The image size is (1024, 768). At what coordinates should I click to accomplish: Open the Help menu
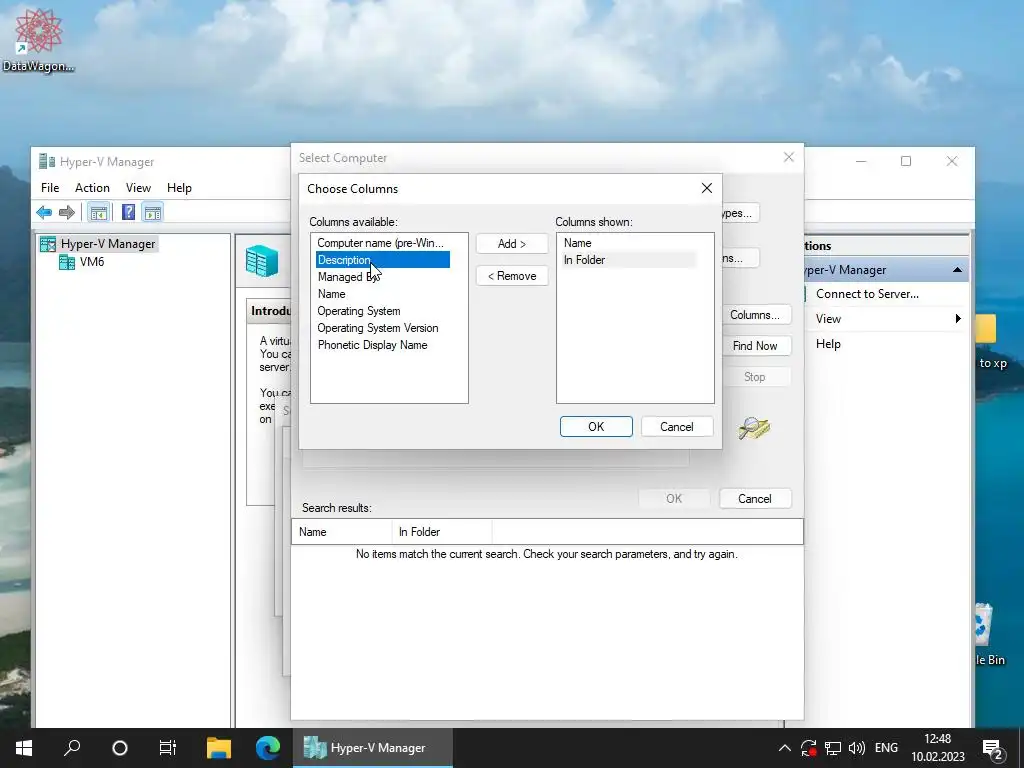pyautogui.click(x=179, y=188)
